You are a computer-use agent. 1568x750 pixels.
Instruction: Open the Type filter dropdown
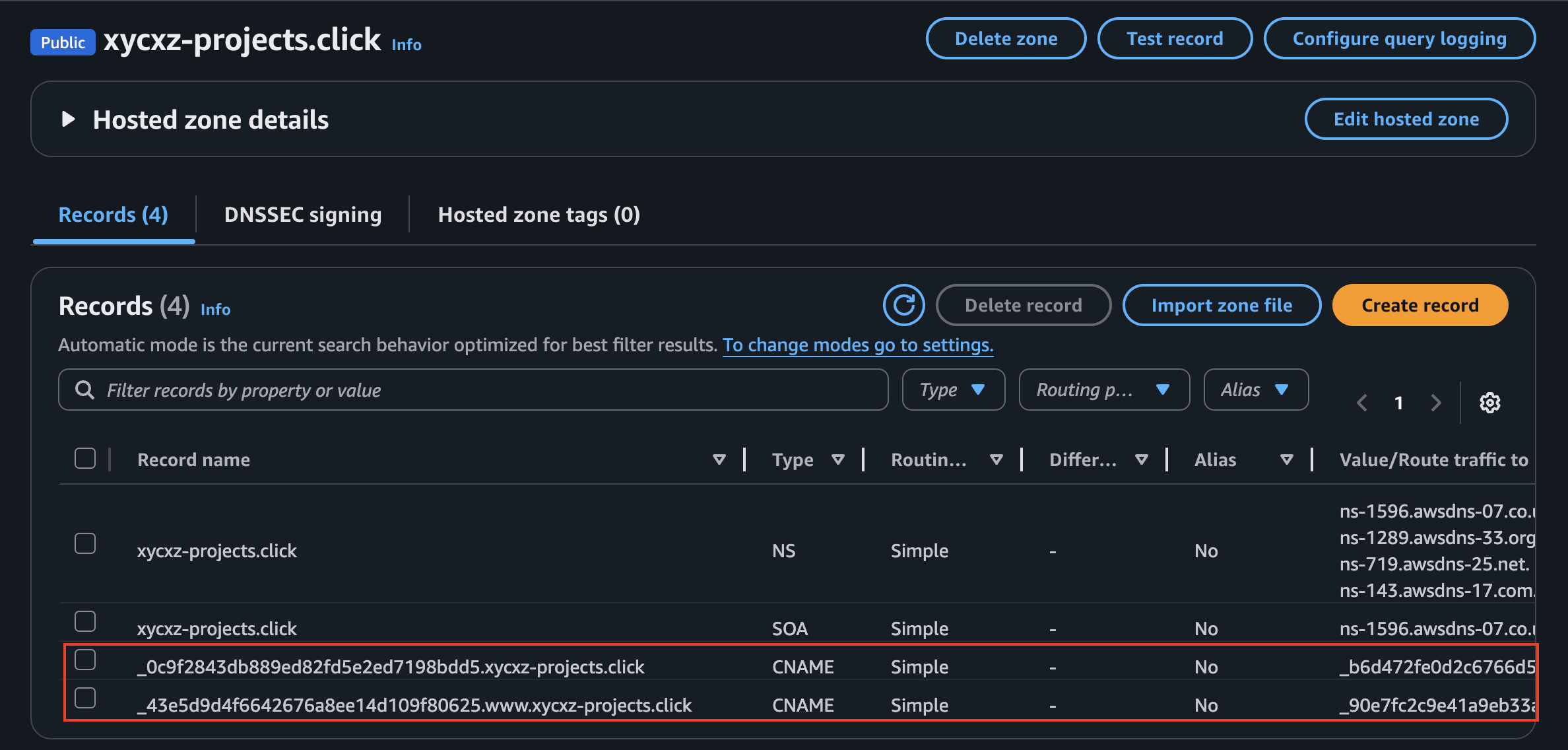[x=953, y=390]
